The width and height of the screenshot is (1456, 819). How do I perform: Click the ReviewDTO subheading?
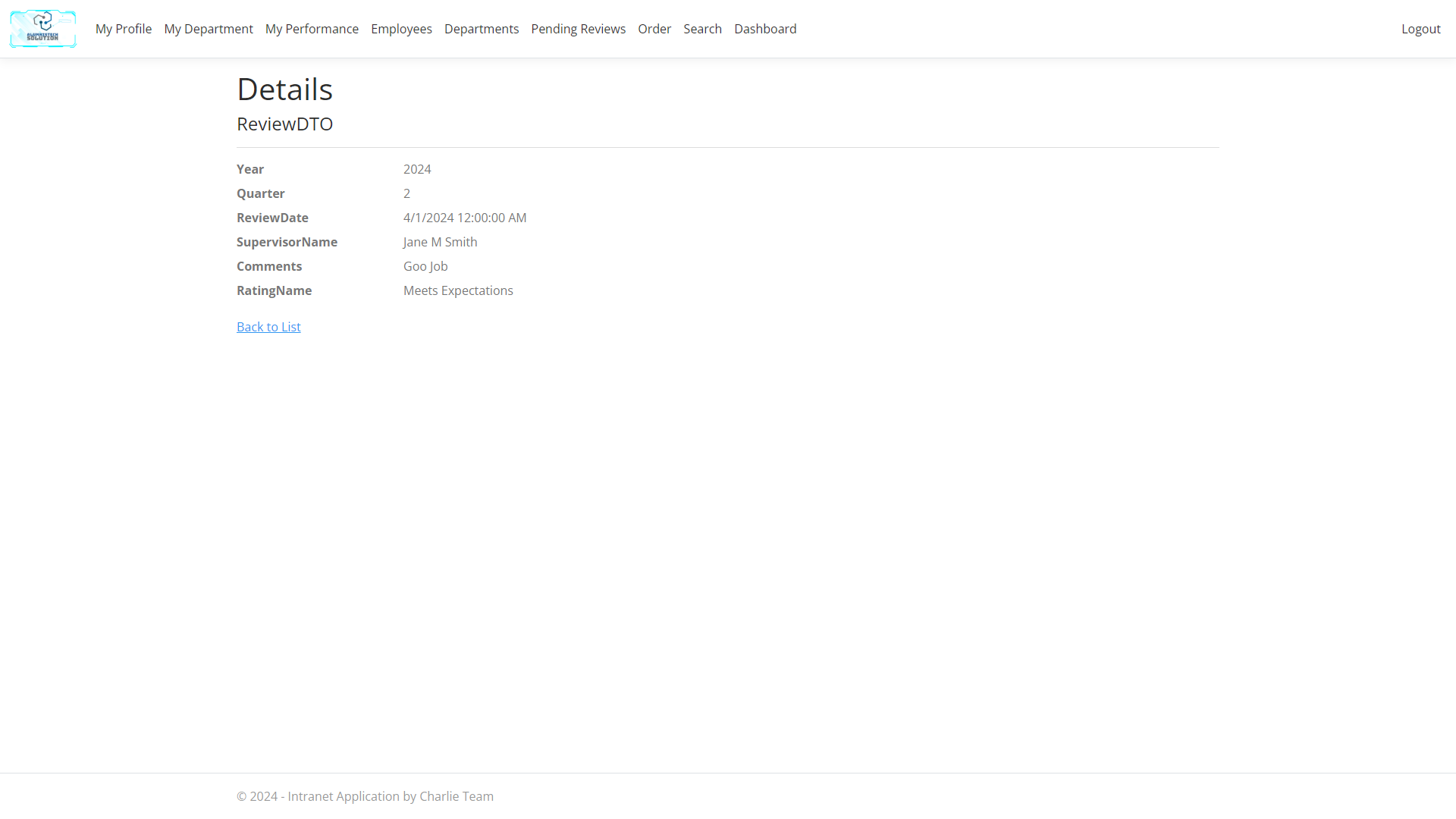coord(284,124)
